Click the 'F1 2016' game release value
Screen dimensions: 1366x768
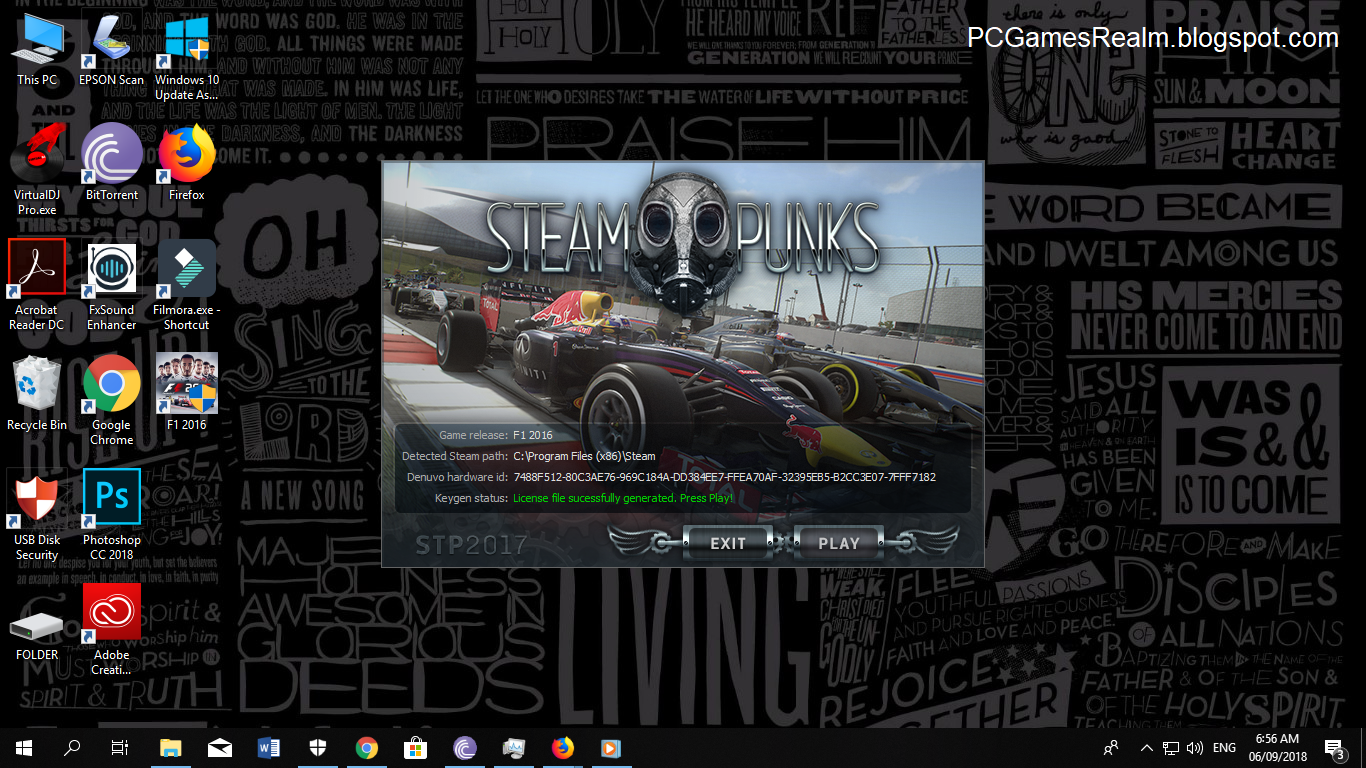[533, 435]
